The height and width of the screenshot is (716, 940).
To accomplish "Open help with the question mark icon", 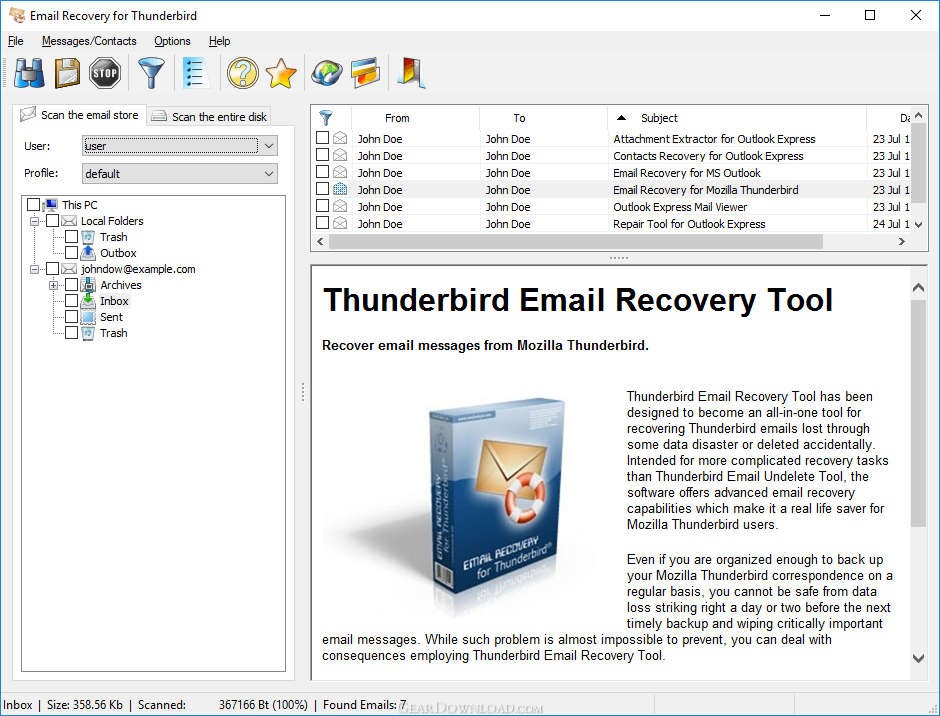I will tap(242, 73).
